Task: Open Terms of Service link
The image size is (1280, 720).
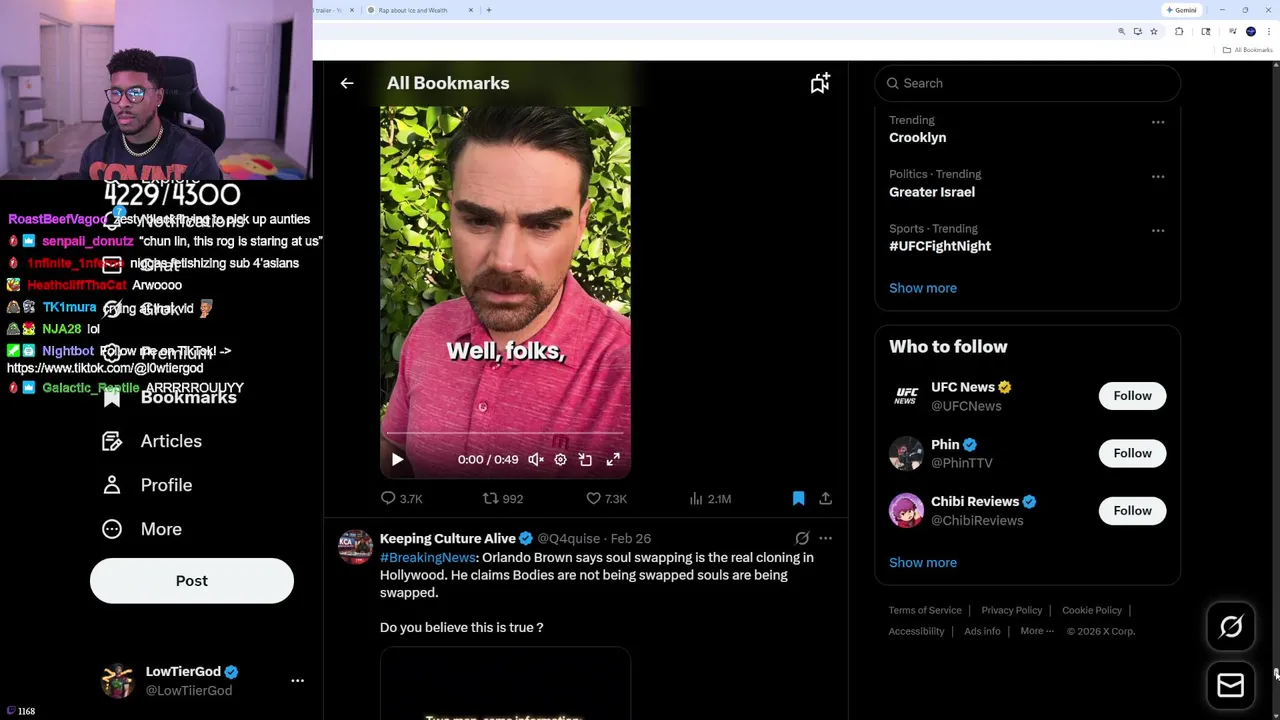Action: pyautogui.click(x=925, y=610)
